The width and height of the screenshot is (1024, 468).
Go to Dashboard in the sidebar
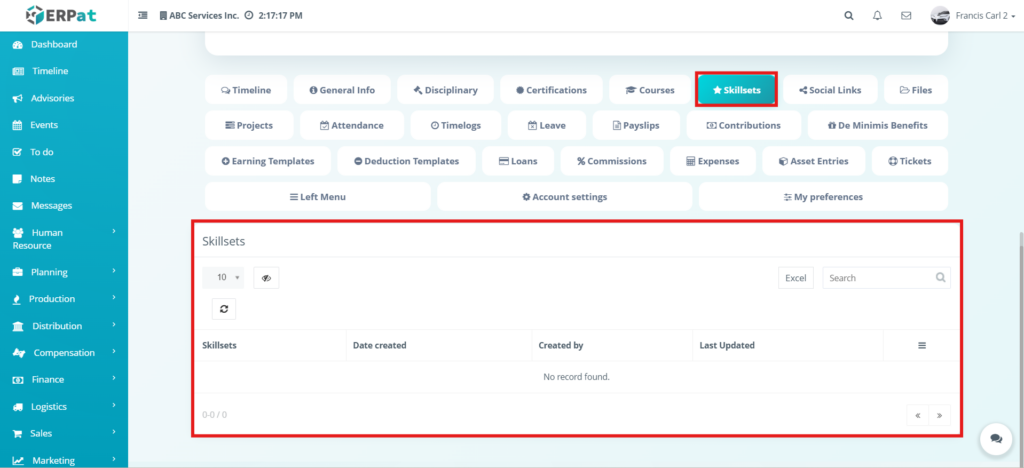click(53, 45)
